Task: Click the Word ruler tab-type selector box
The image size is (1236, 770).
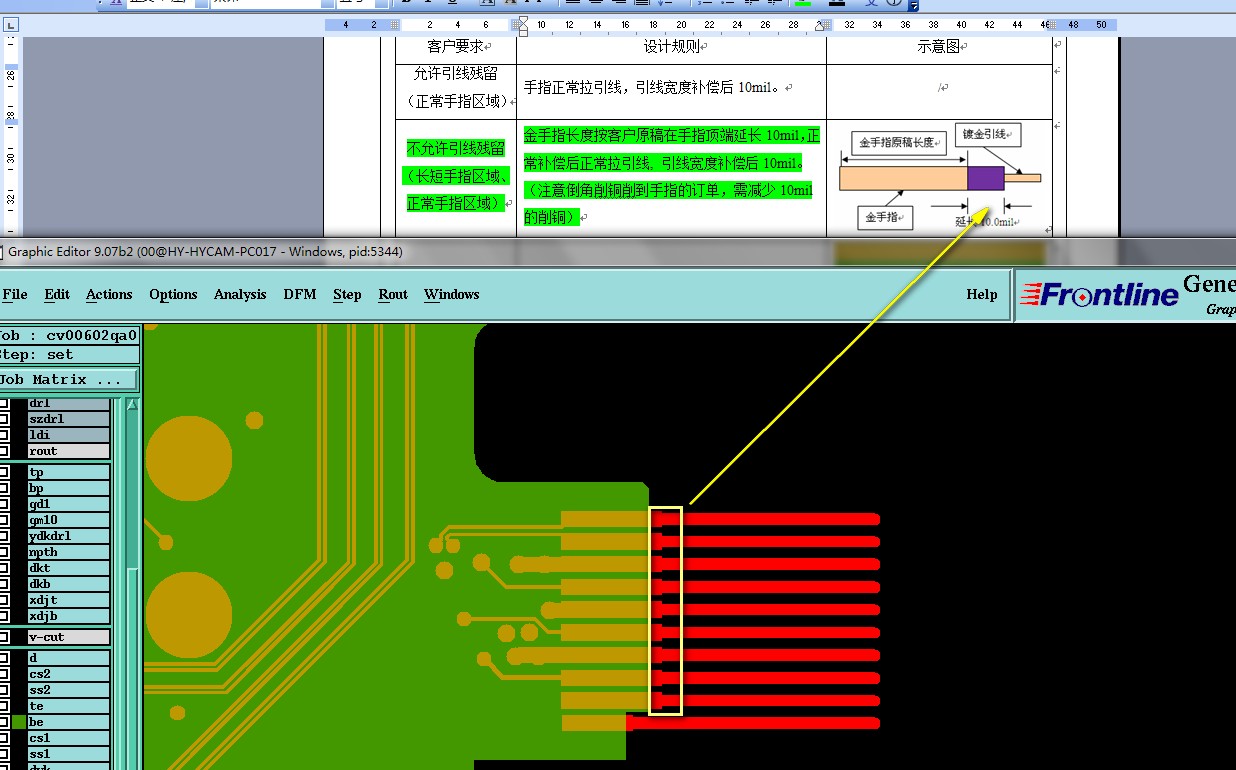Action: (x=9, y=24)
